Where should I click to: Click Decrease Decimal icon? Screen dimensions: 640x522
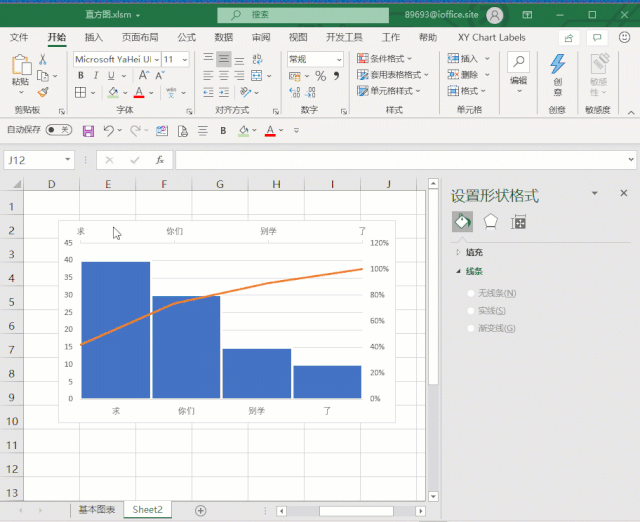tap(310, 93)
